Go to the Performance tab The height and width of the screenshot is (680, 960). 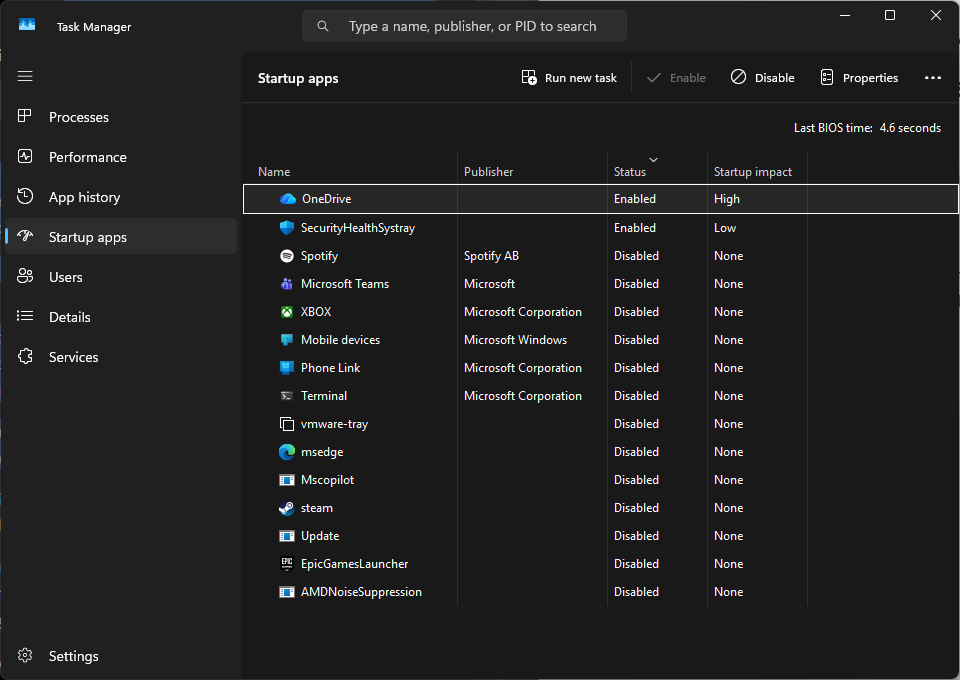click(x=121, y=157)
